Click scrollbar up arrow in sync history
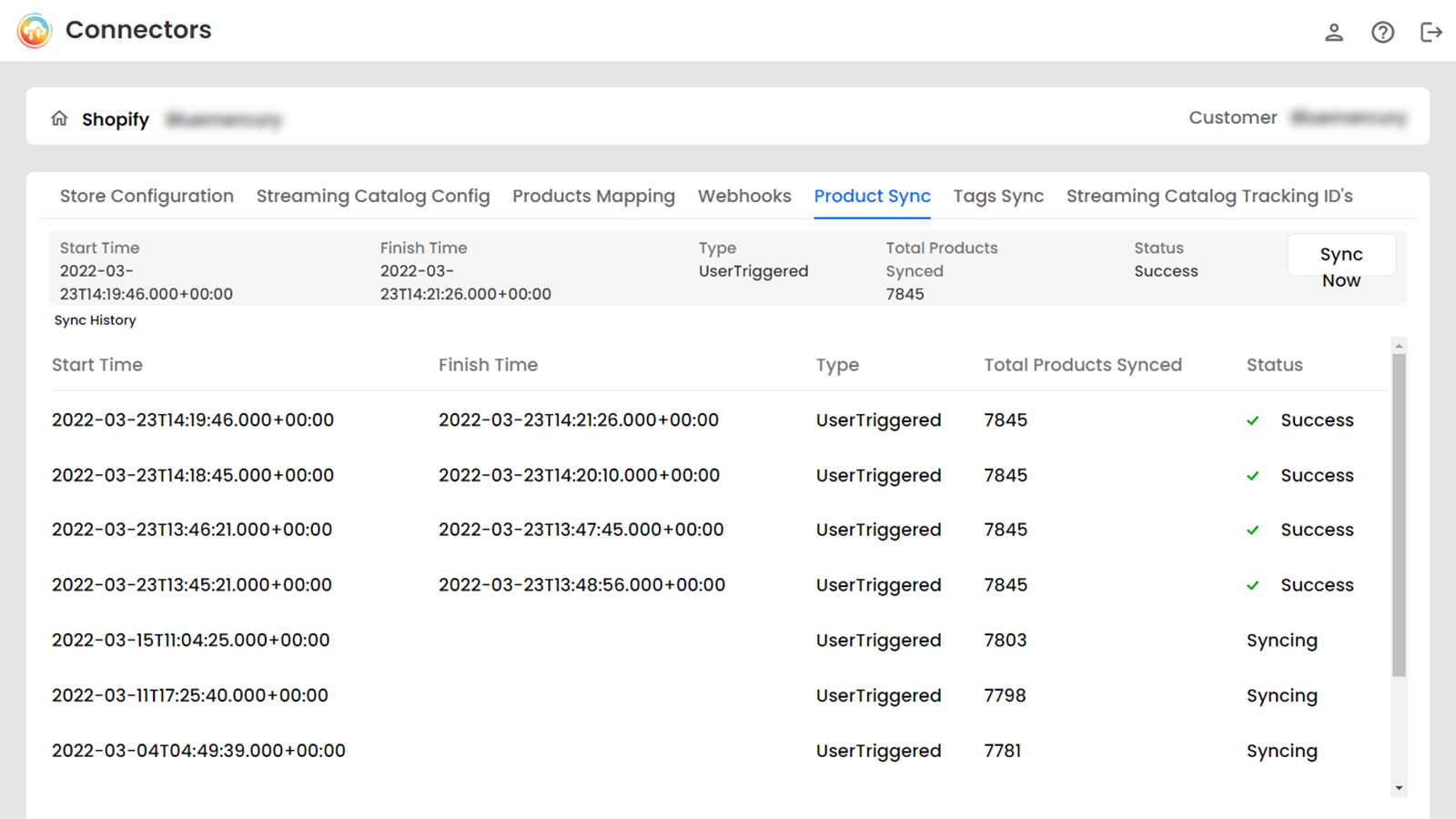The width and height of the screenshot is (1456, 819). 1400,346
